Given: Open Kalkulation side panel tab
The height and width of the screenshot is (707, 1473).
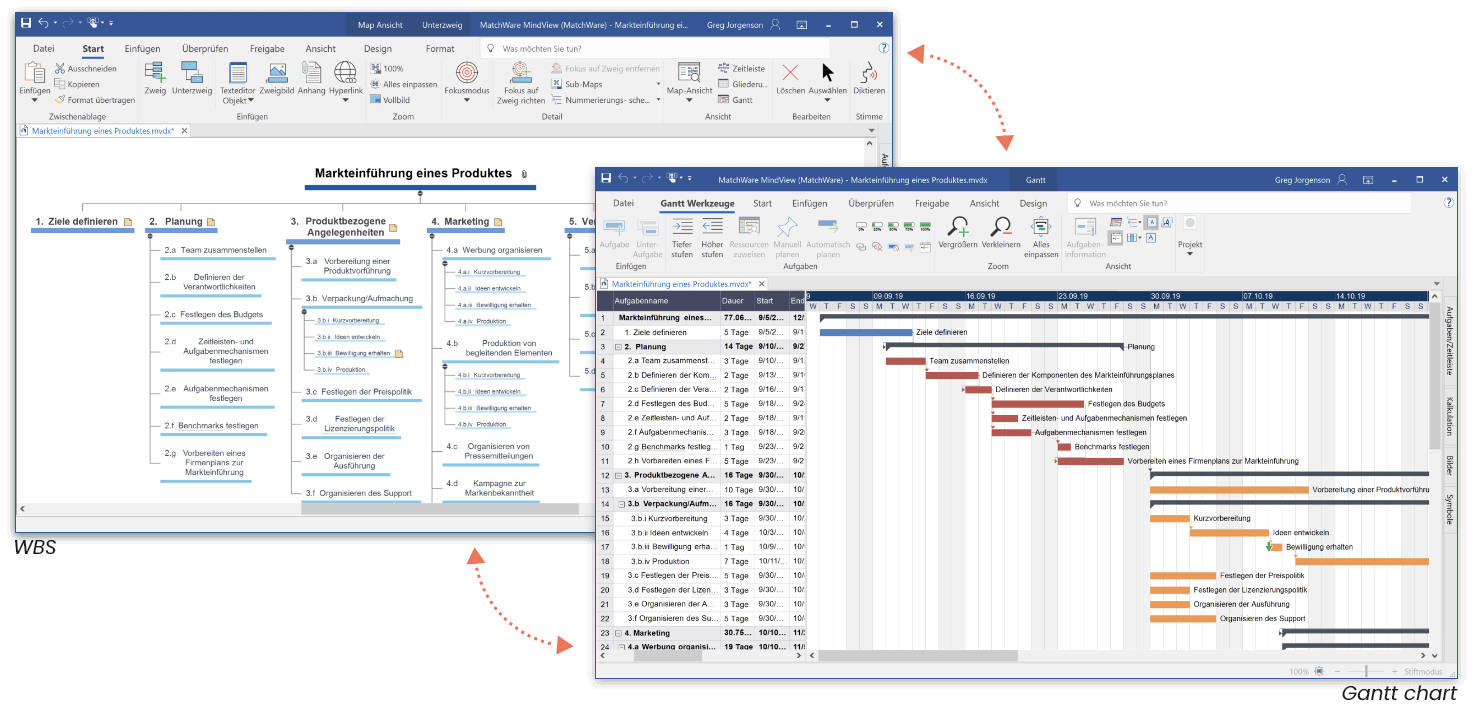Looking at the screenshot, I should pos(1449,416).
